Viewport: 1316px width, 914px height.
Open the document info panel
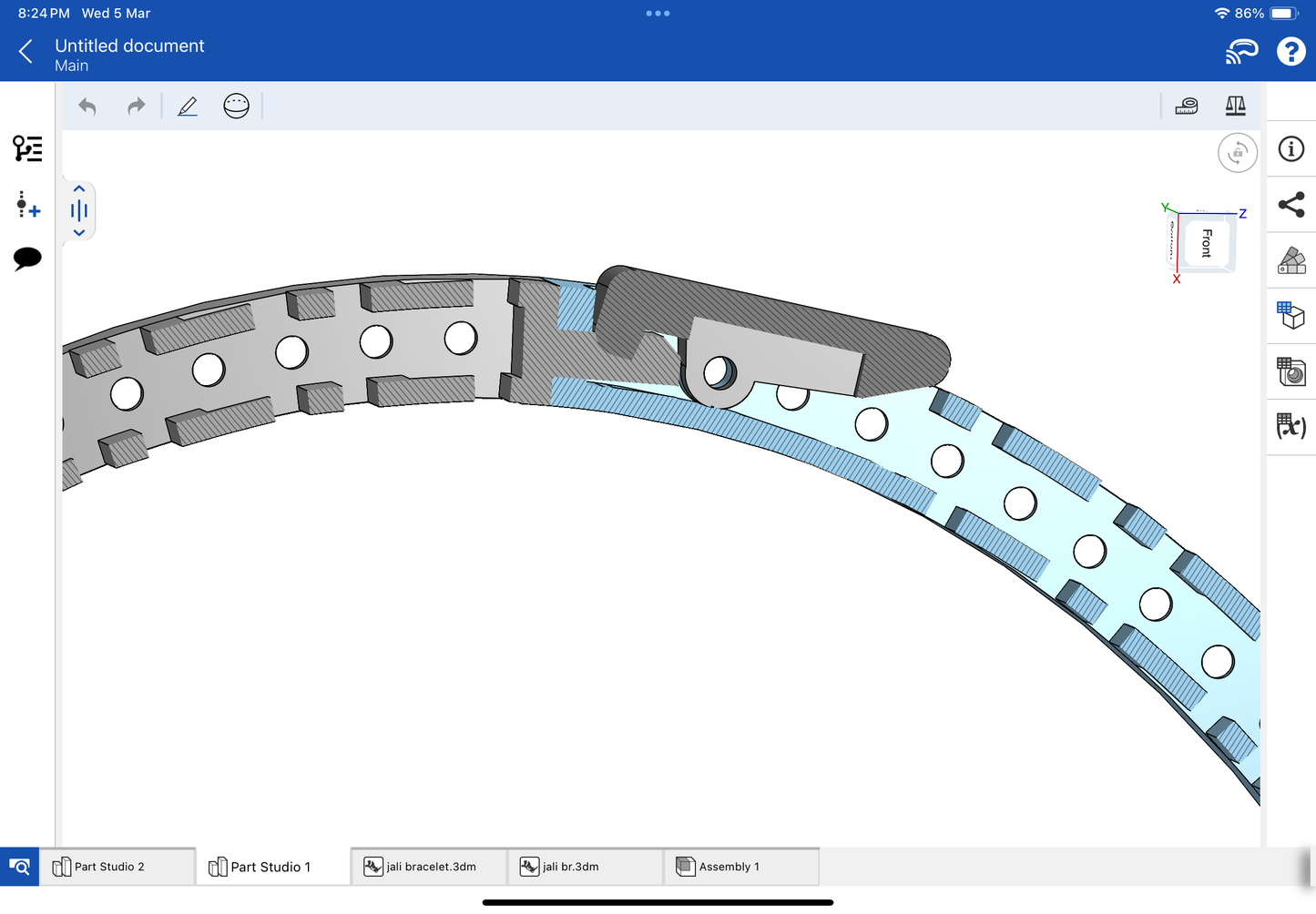[1290, 149]
